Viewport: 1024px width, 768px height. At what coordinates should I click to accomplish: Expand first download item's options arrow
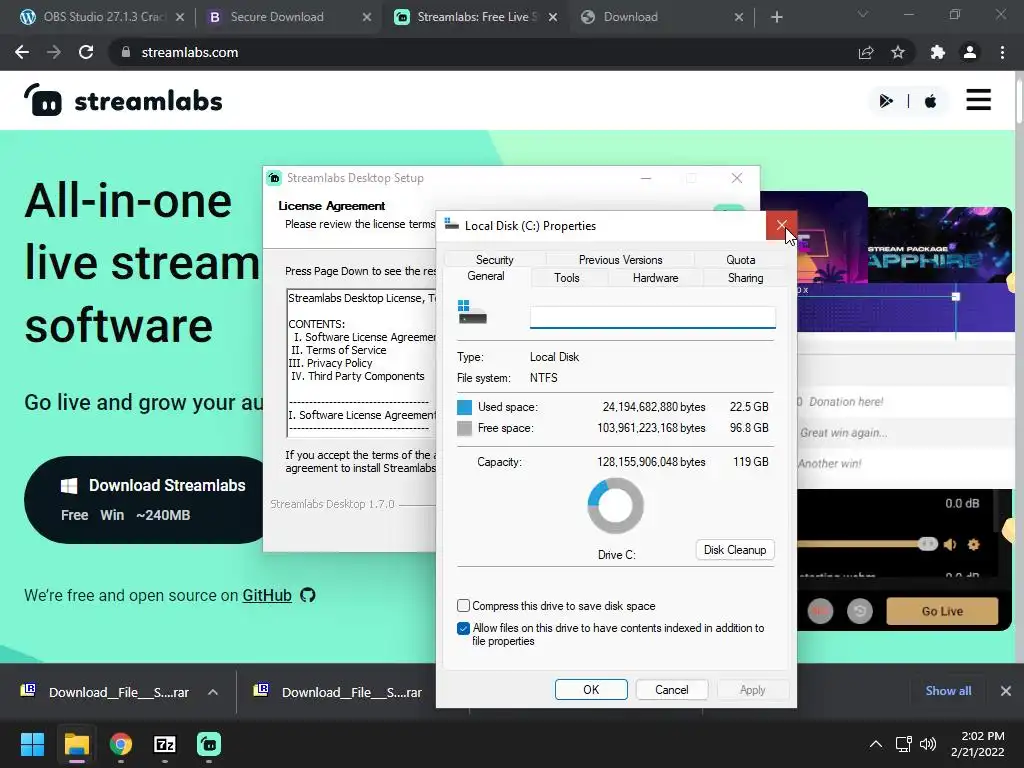pyautogui.click(x=213, y=692)
